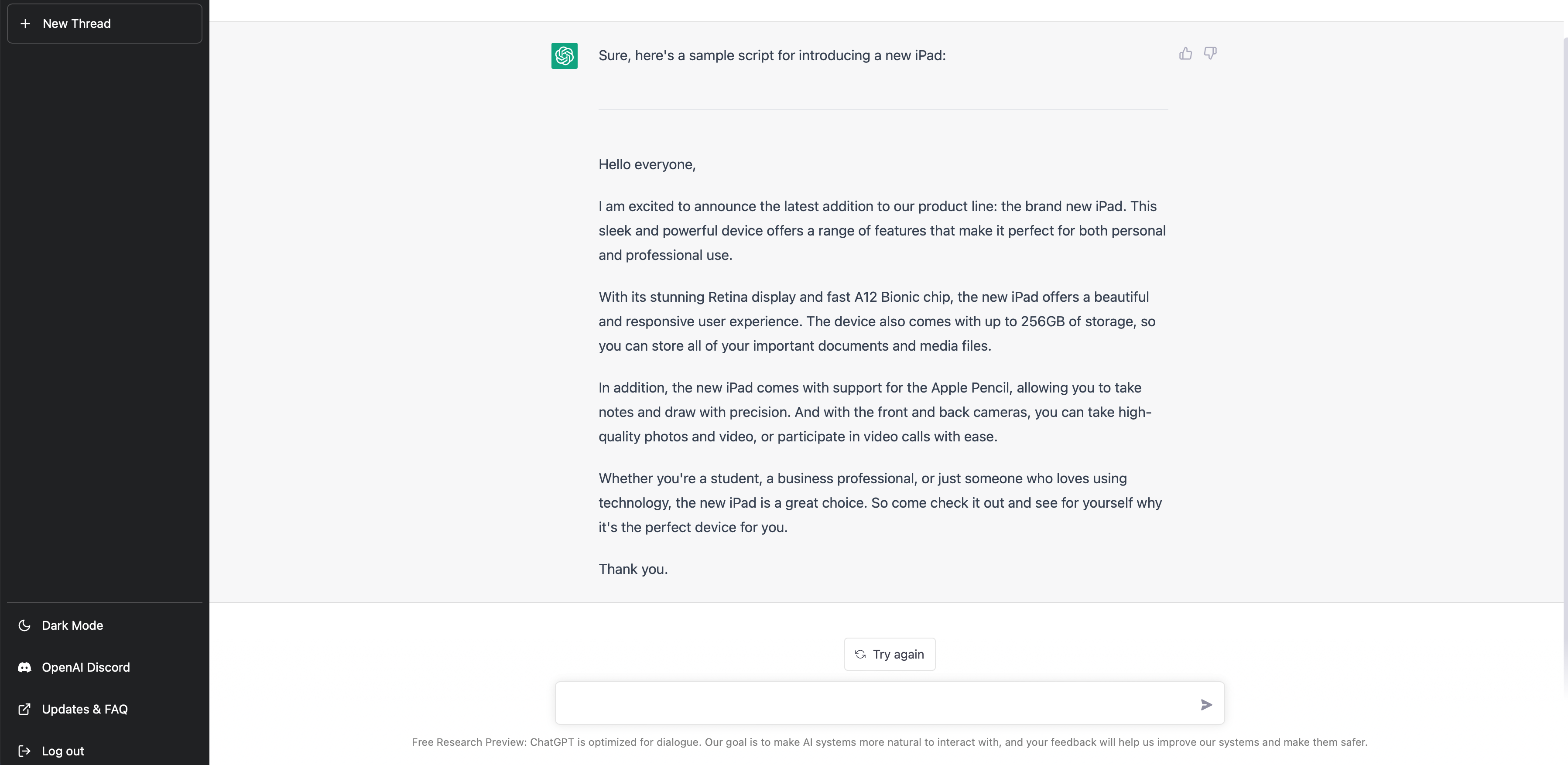The height and width of the screenshot is (765, 1568).
Task: Click the log out arrow icon
Action: pos(24,751)
